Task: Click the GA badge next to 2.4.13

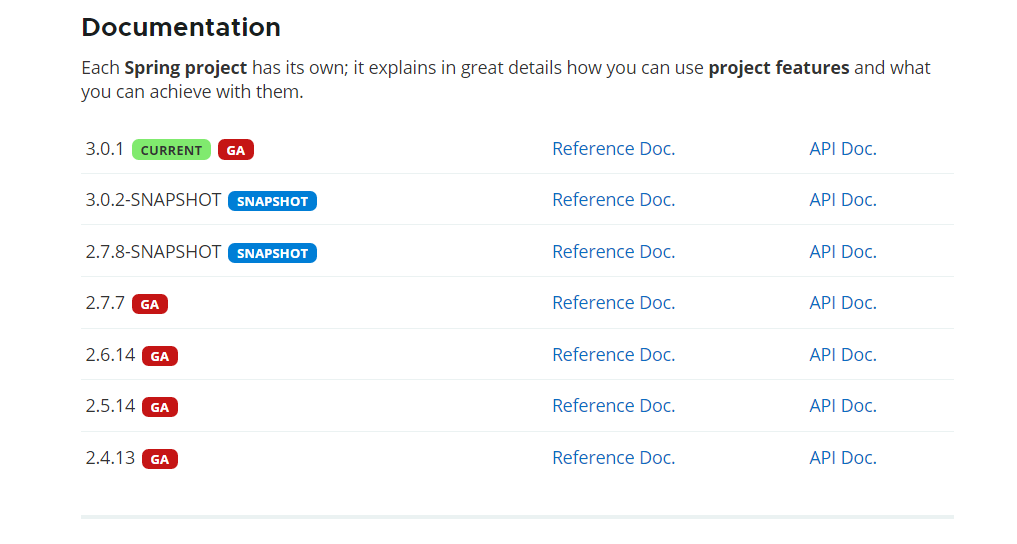Action: pyautogui.click(x=160, y=459)
